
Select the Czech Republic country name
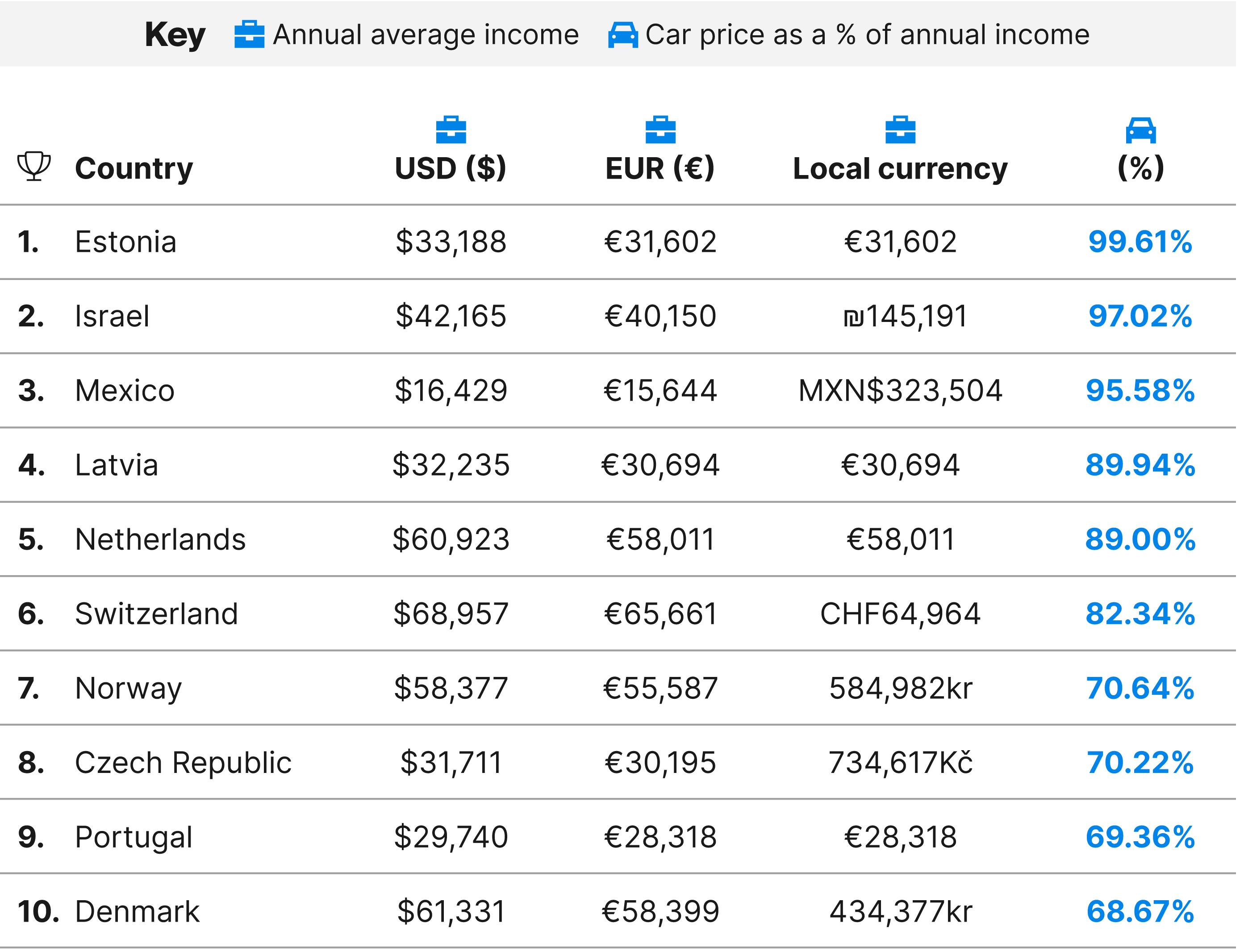(183, 762)
